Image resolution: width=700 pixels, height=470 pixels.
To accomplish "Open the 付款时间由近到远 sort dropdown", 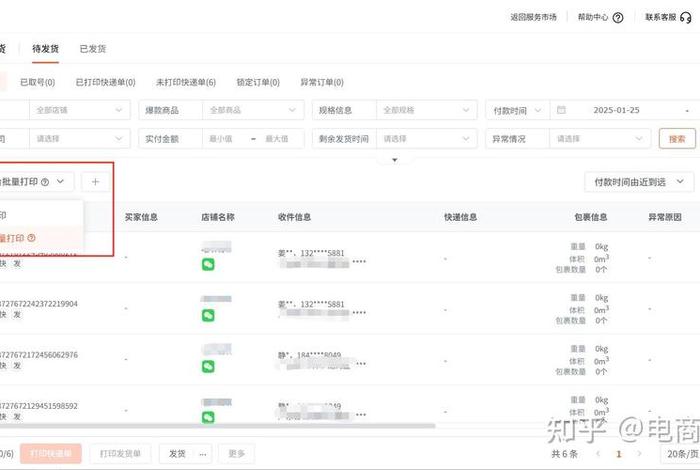I will [x=639, y=182].
